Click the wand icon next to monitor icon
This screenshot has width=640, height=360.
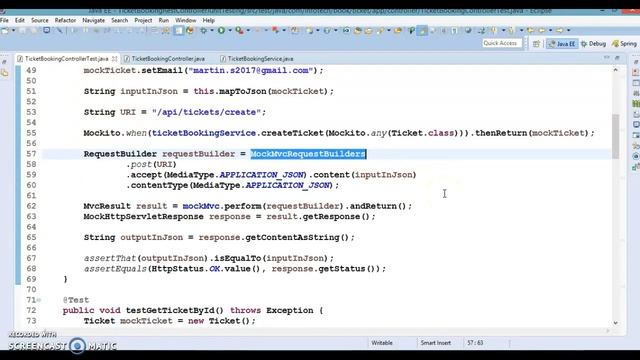point(59,30)
